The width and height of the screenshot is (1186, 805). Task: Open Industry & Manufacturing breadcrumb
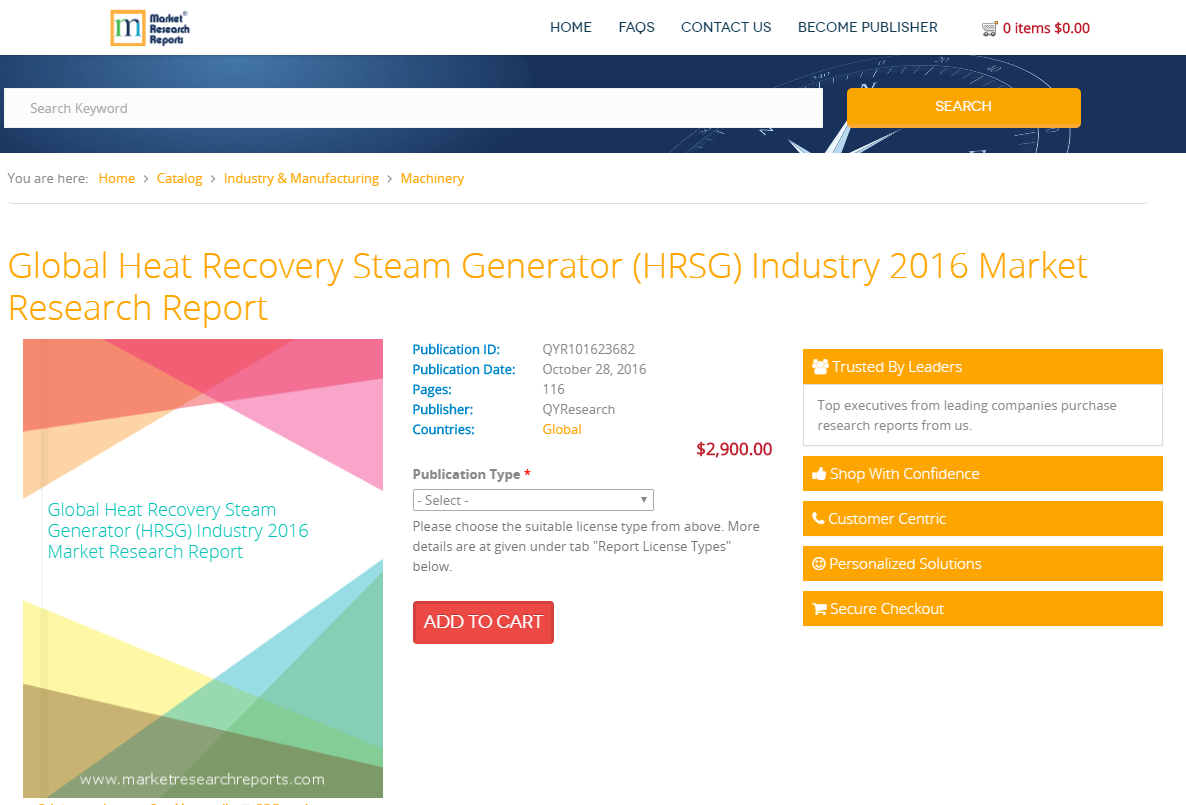pos(301,179)
